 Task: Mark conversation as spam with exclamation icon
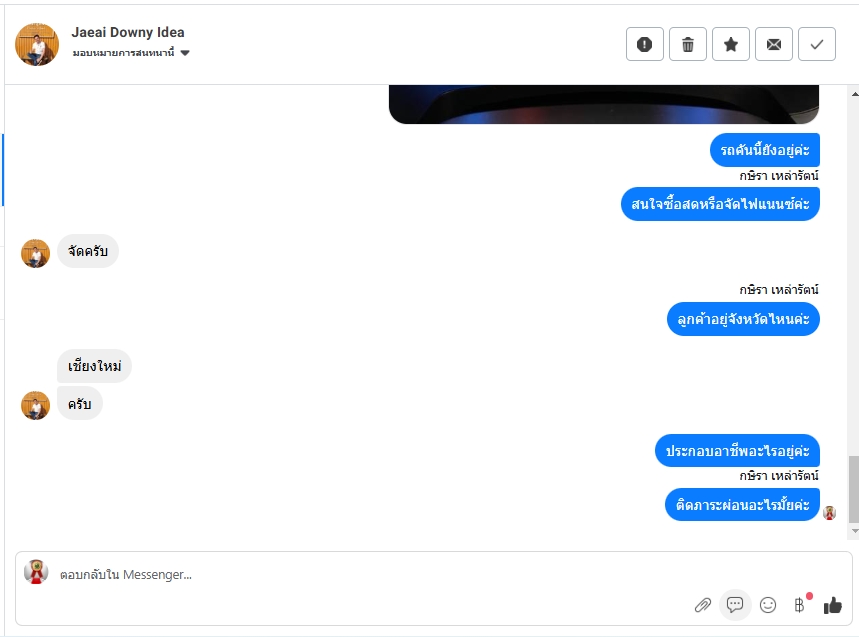(645, 44)
